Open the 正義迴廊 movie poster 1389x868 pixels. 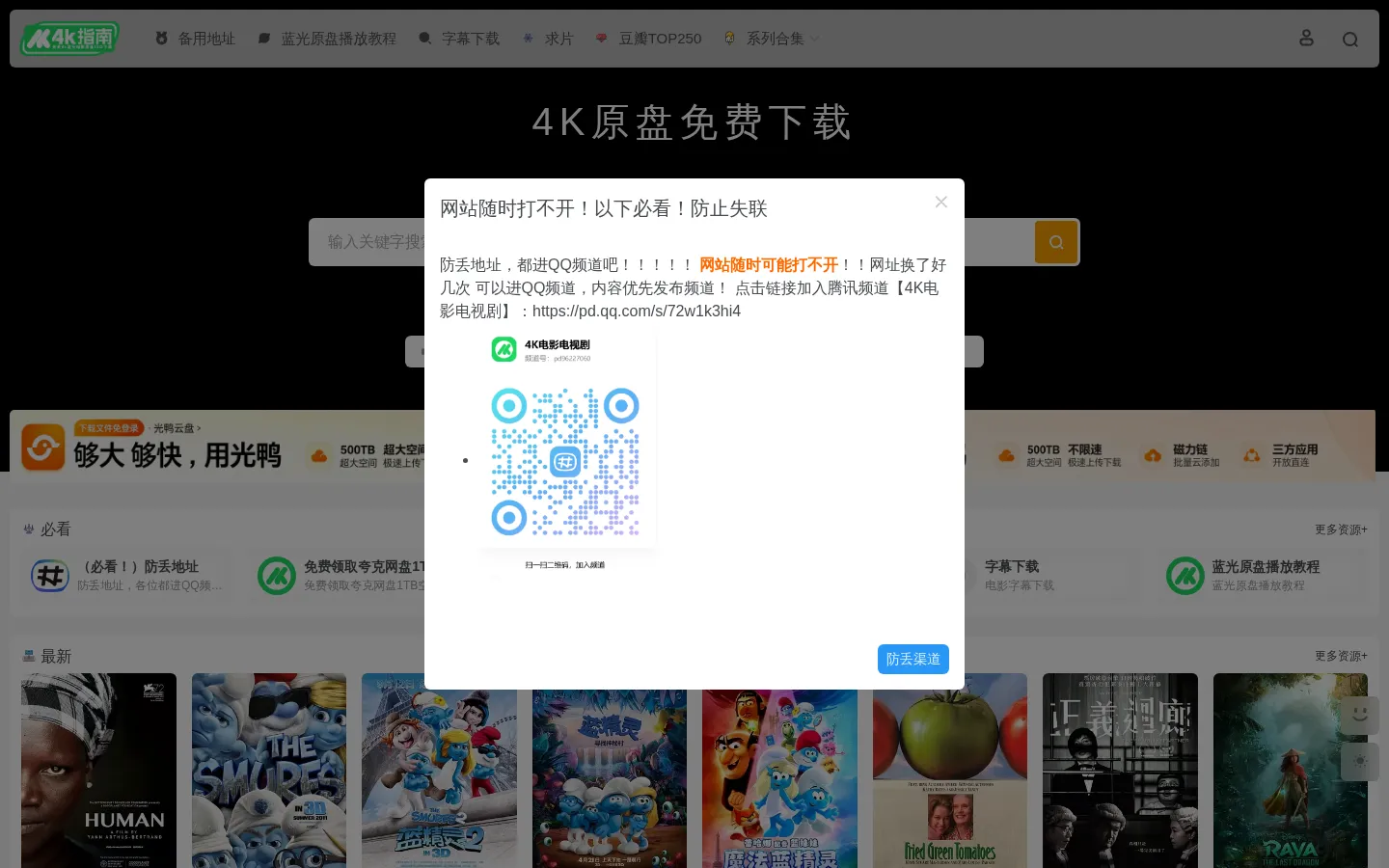coord(1120,771)
